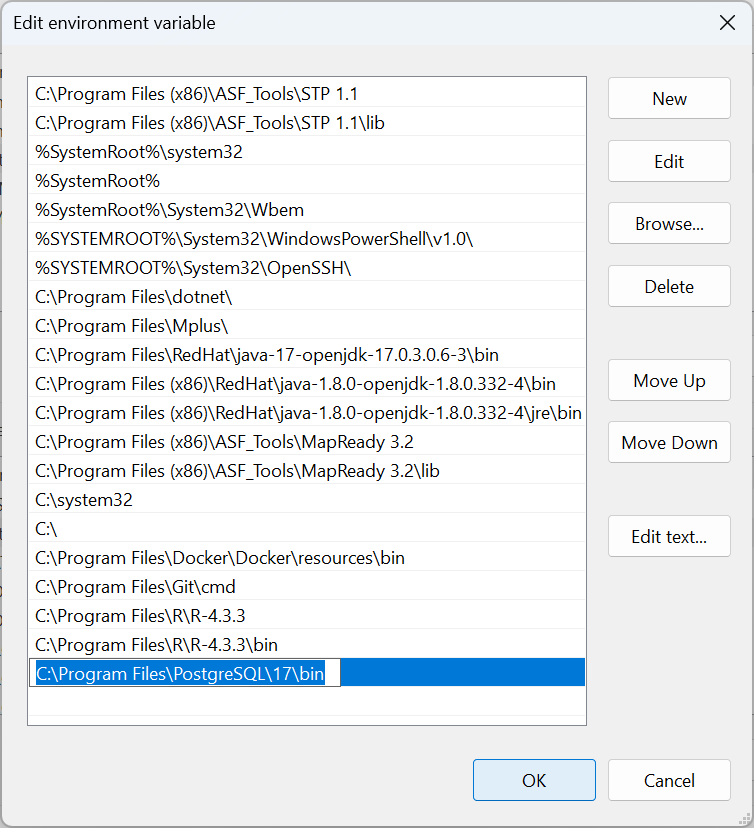This screenshot has height=828, width=754.
Task: Delete the selected path entry
Action: 669,286
